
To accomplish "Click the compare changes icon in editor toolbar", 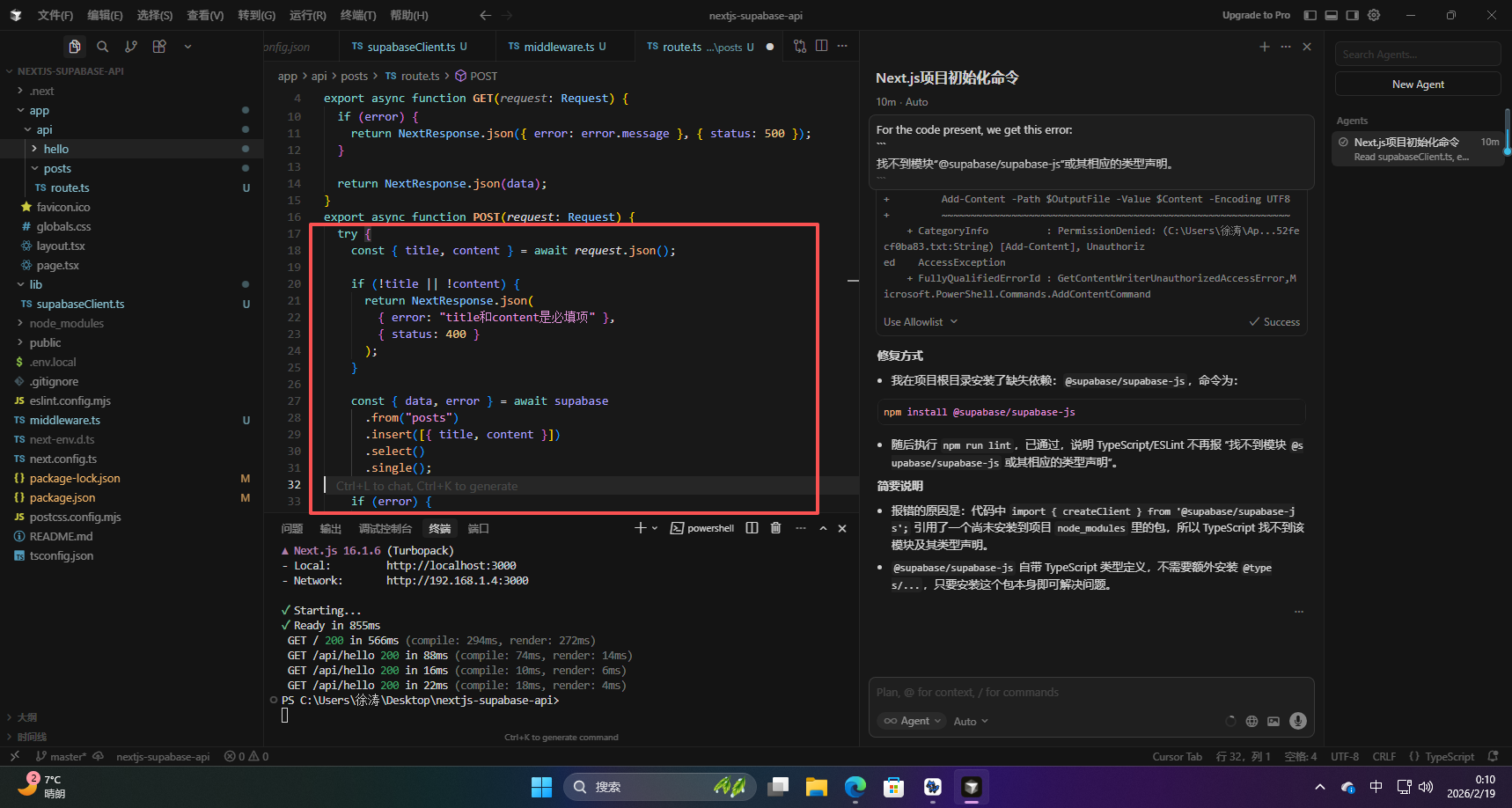I will tap(800, 47).
